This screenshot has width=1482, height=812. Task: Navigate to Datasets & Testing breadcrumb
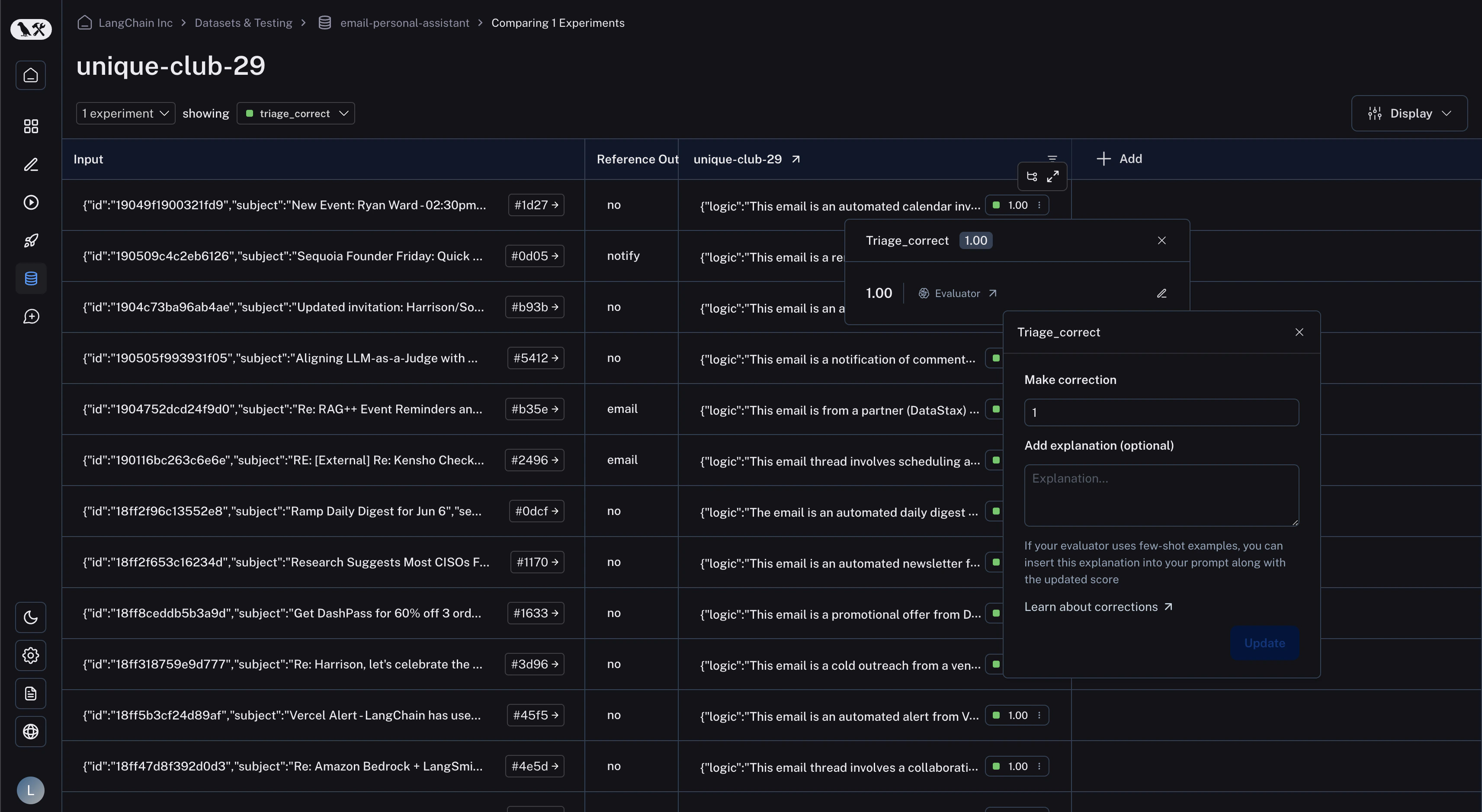click(244, 23)
